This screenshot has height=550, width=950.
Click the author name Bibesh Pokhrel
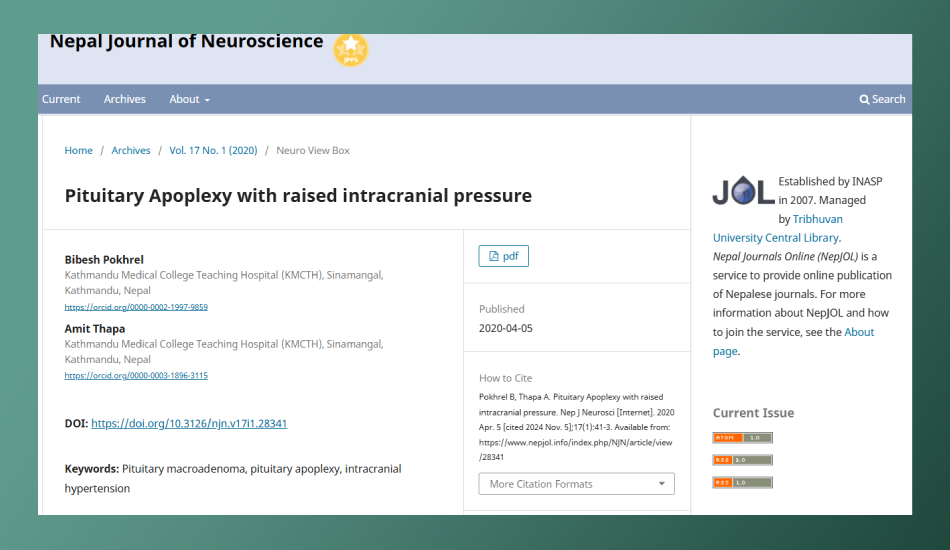click(x=104, y=259)
